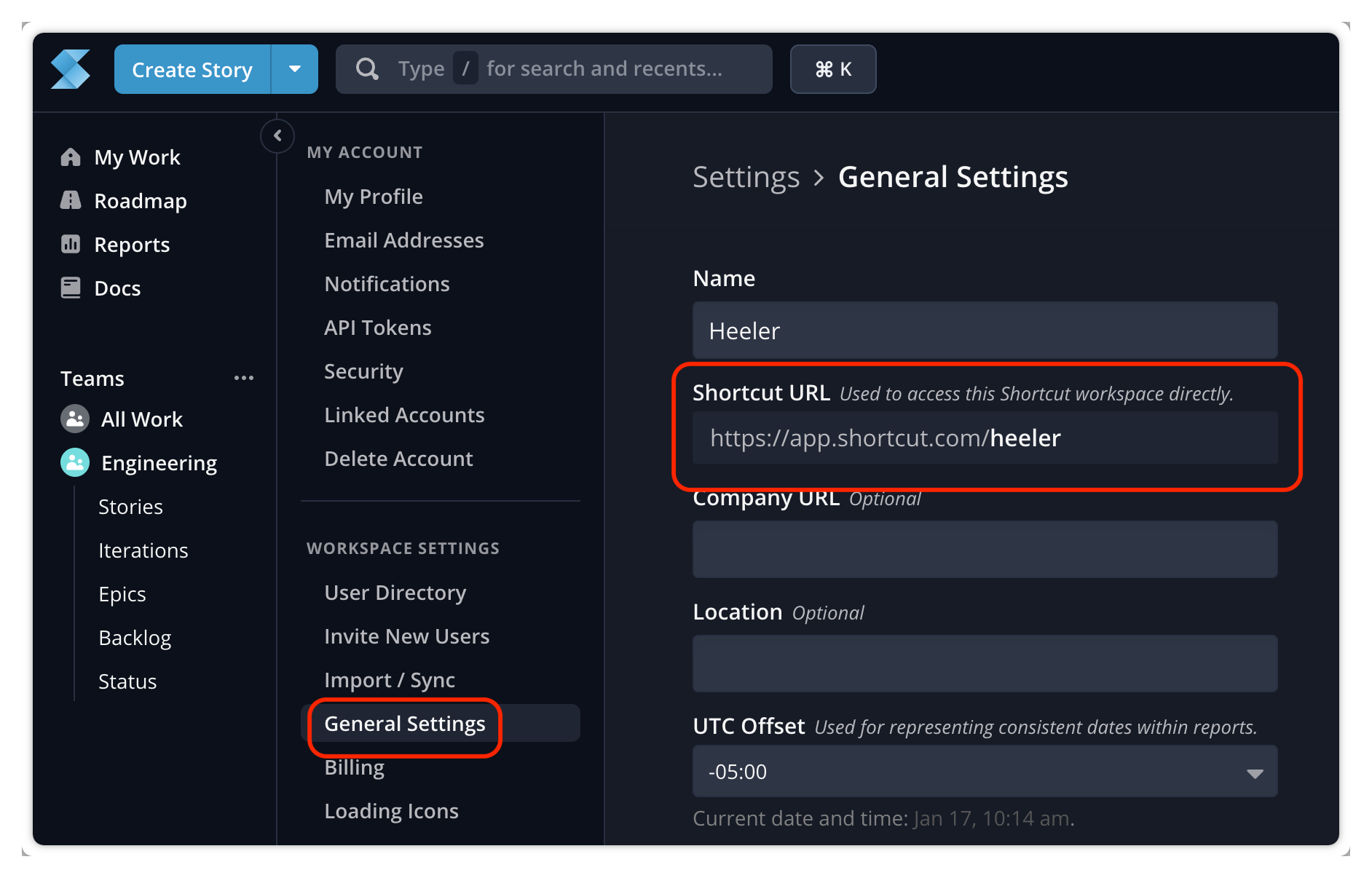Click the Roadmap road icon

(71, 200)
